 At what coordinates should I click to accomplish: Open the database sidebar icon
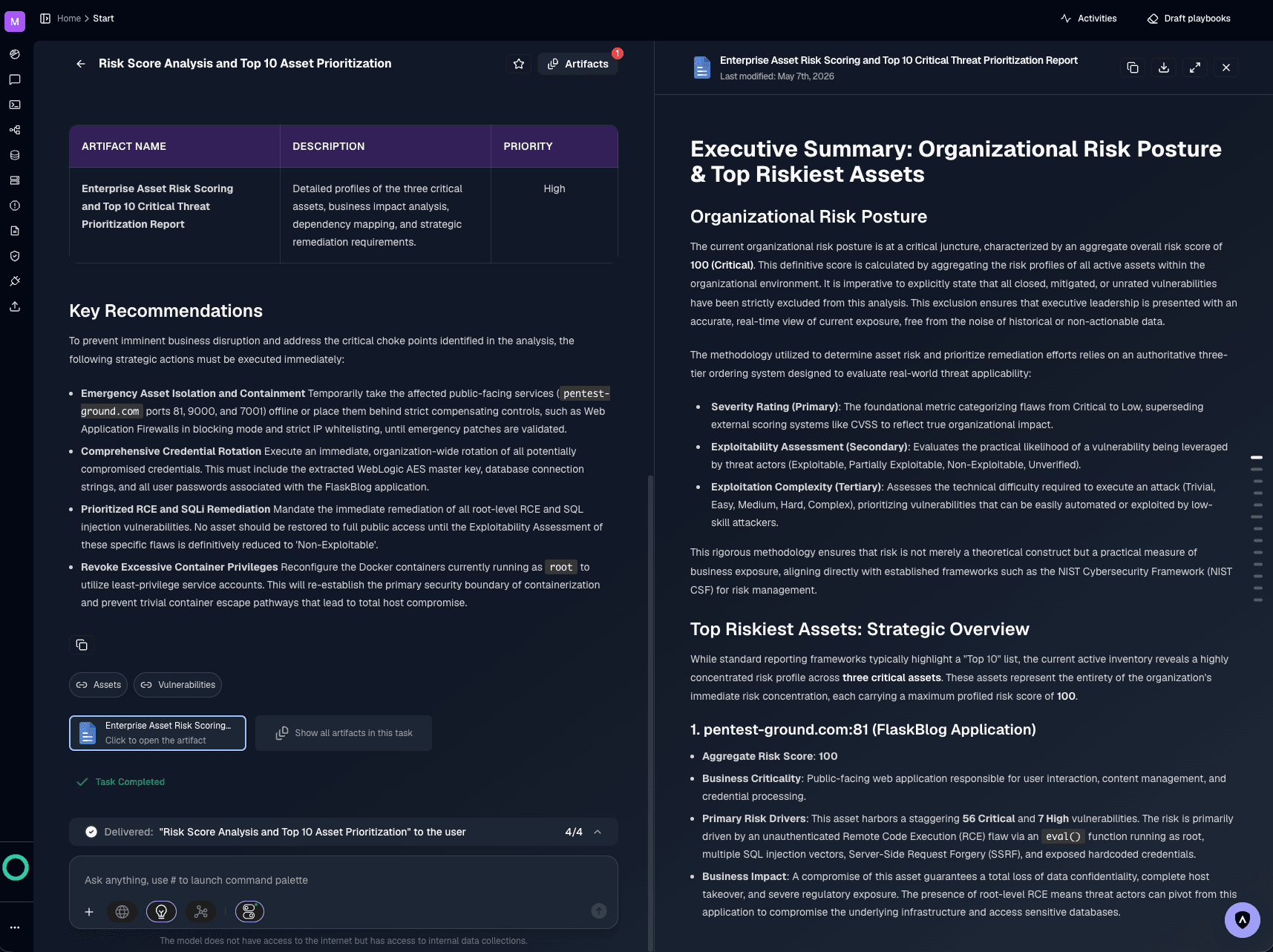(x=15, y=155)
